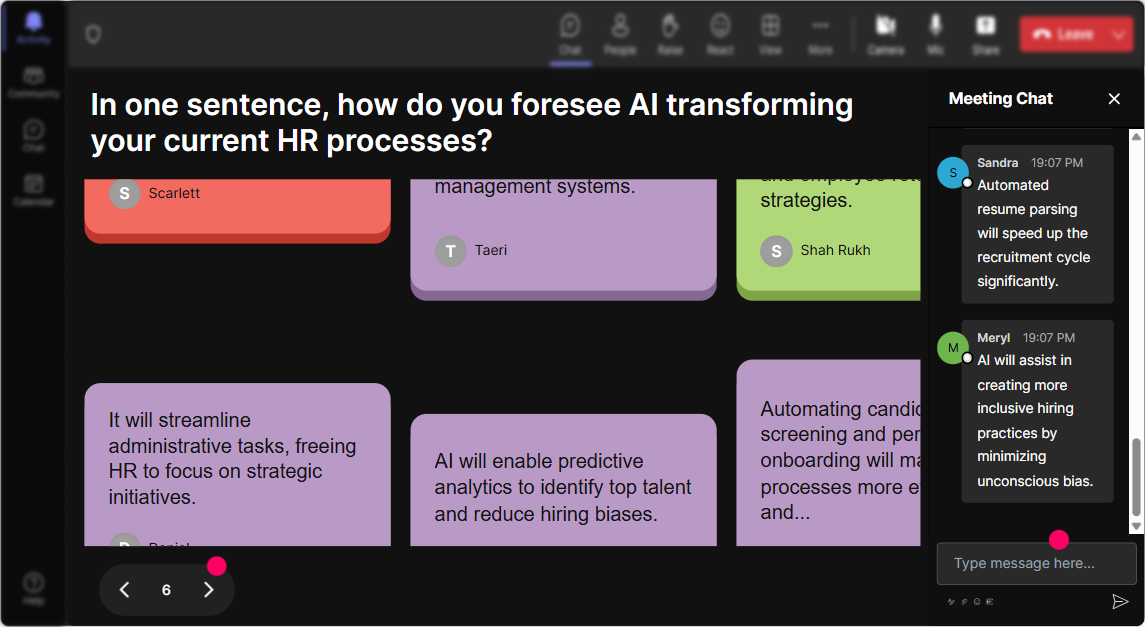
Task: Click the page number 6 indicator
Action: [166, 590]
